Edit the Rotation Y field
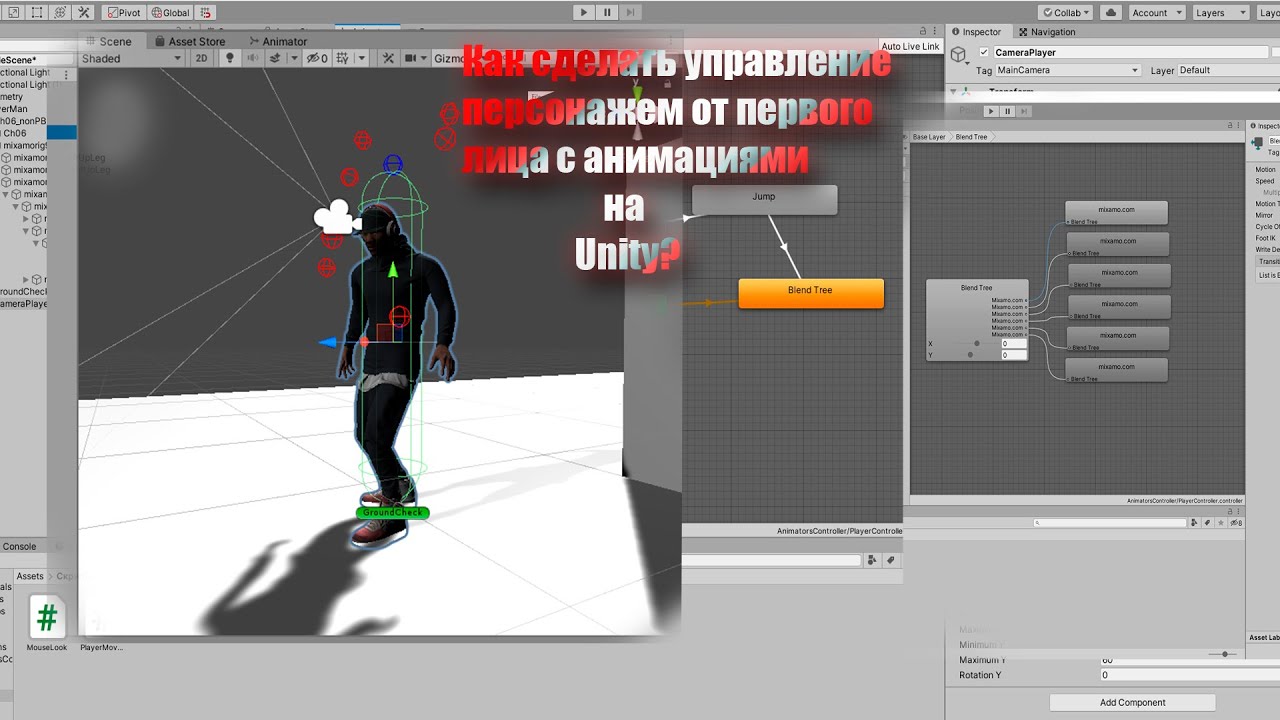Viewport: 1280px width, 720px height. (1190, 675)
